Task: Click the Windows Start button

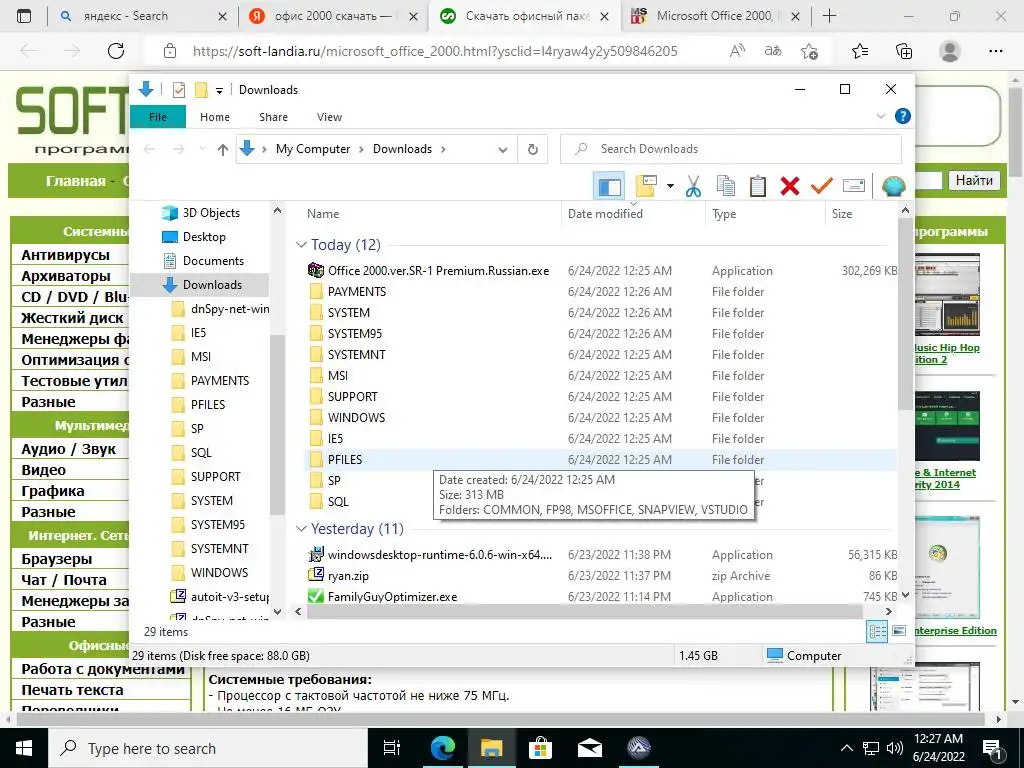Action: click(x=24, y=748)
